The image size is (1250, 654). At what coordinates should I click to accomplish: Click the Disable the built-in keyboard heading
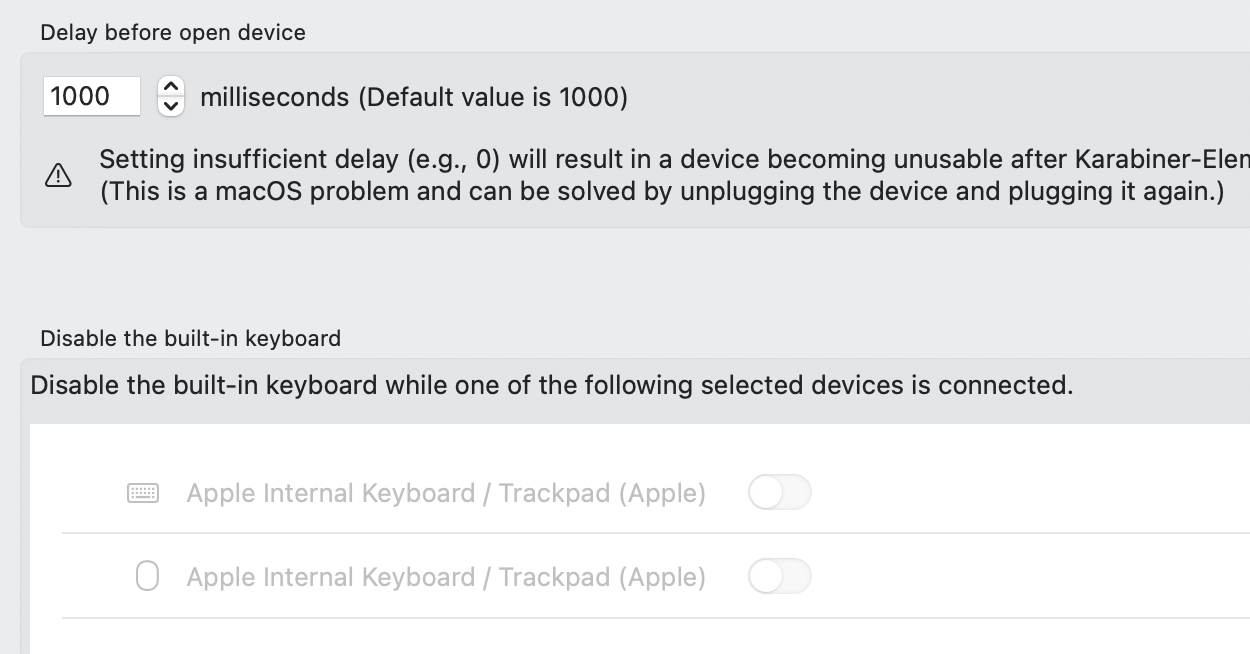pyautogui.click(x=188, y=338)
